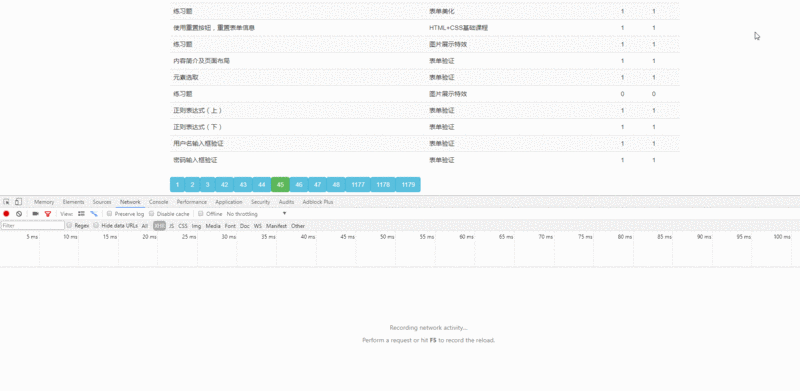
Task: Filter requests by Font type
Action: [231, 226]
